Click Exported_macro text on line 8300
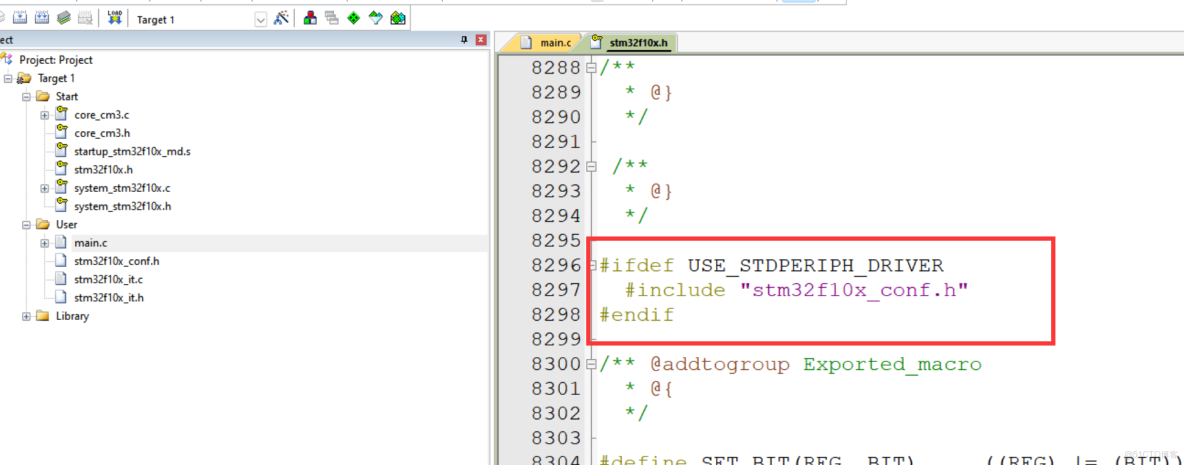The width and height of the screenshot is (1184, 465). click(x=893, y=365)
